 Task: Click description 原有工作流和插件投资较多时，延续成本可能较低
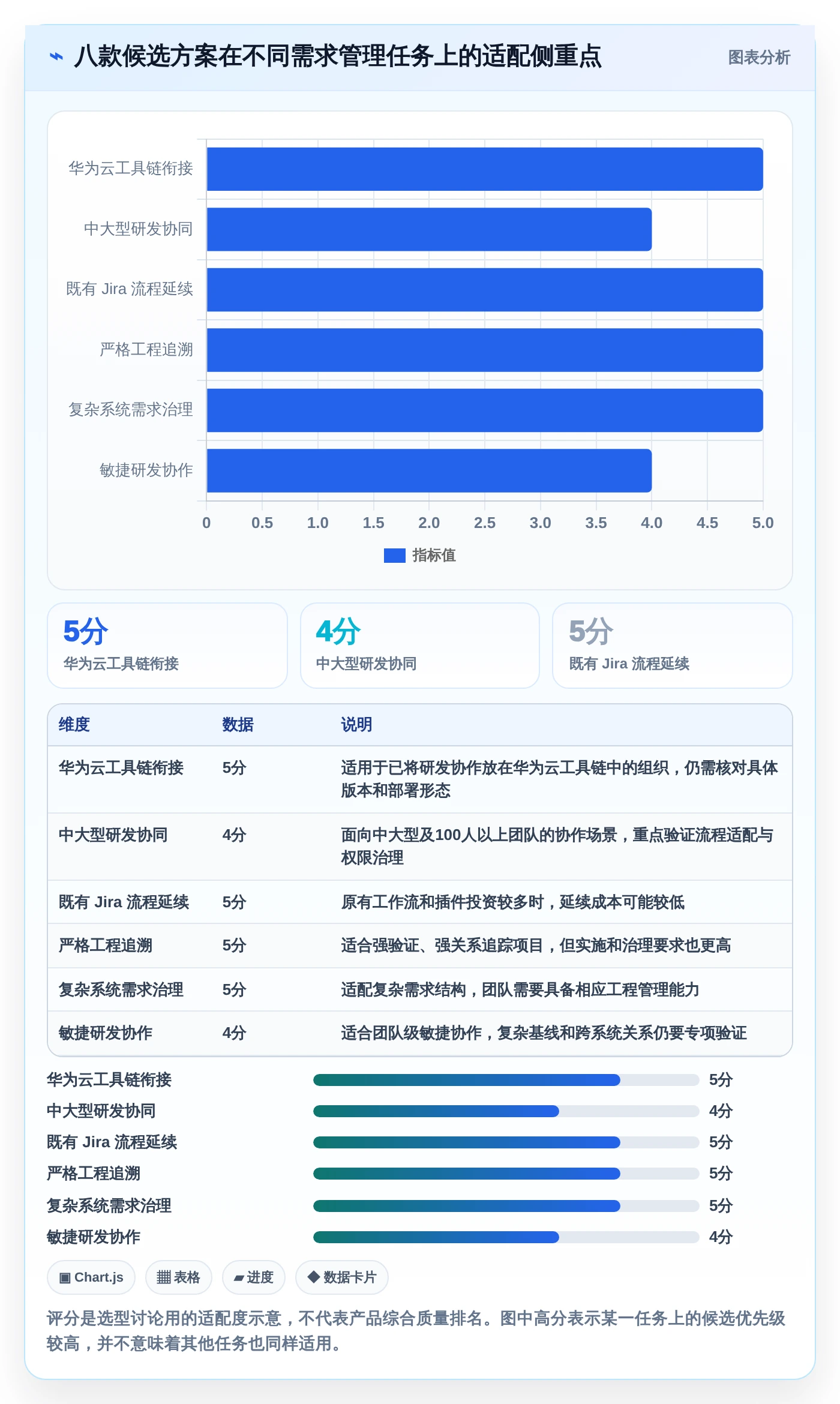click(512, 902)
